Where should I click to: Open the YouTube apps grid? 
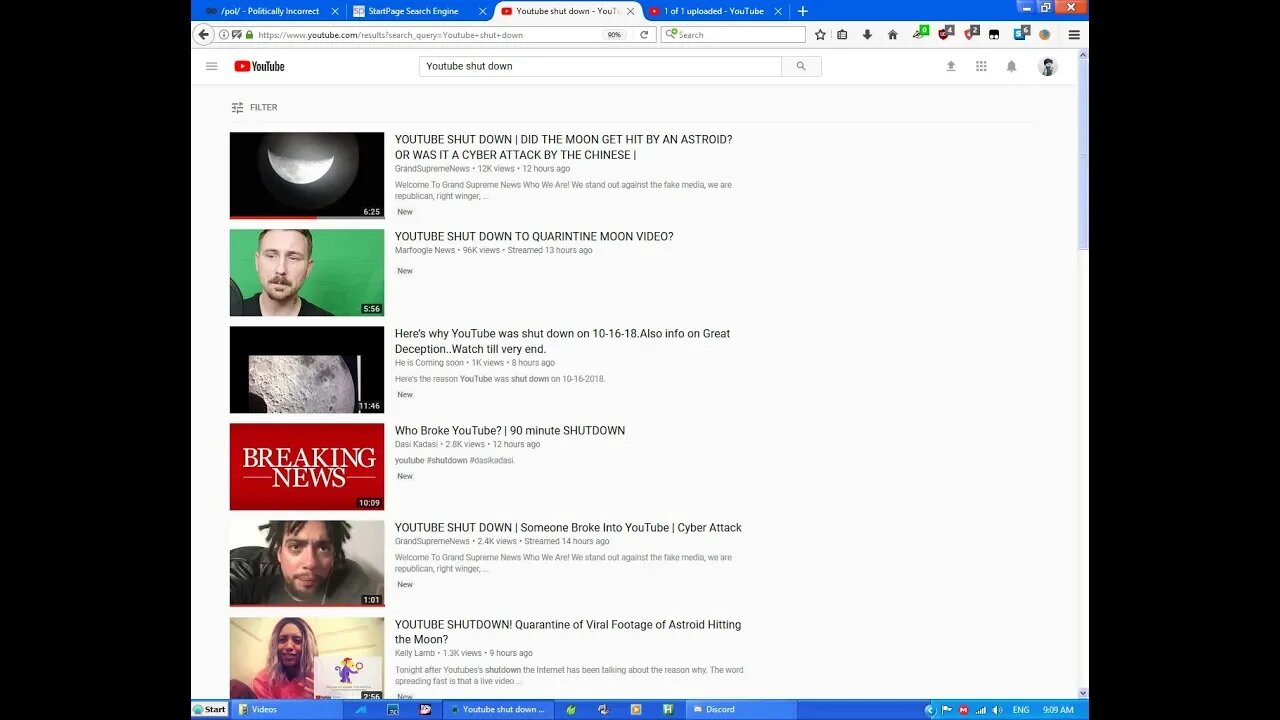[981, 66]
